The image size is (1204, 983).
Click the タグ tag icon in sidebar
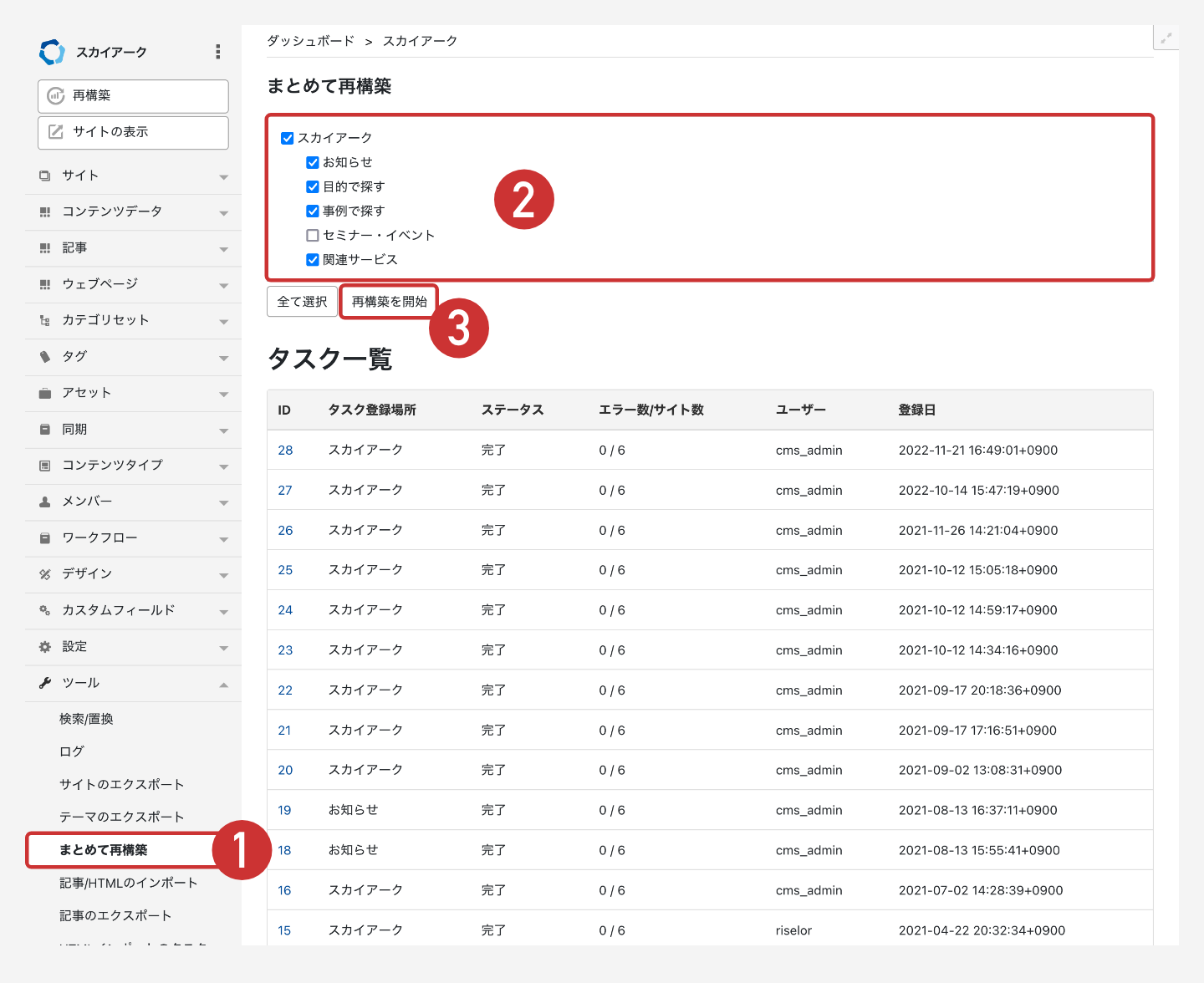coord(45,357)
